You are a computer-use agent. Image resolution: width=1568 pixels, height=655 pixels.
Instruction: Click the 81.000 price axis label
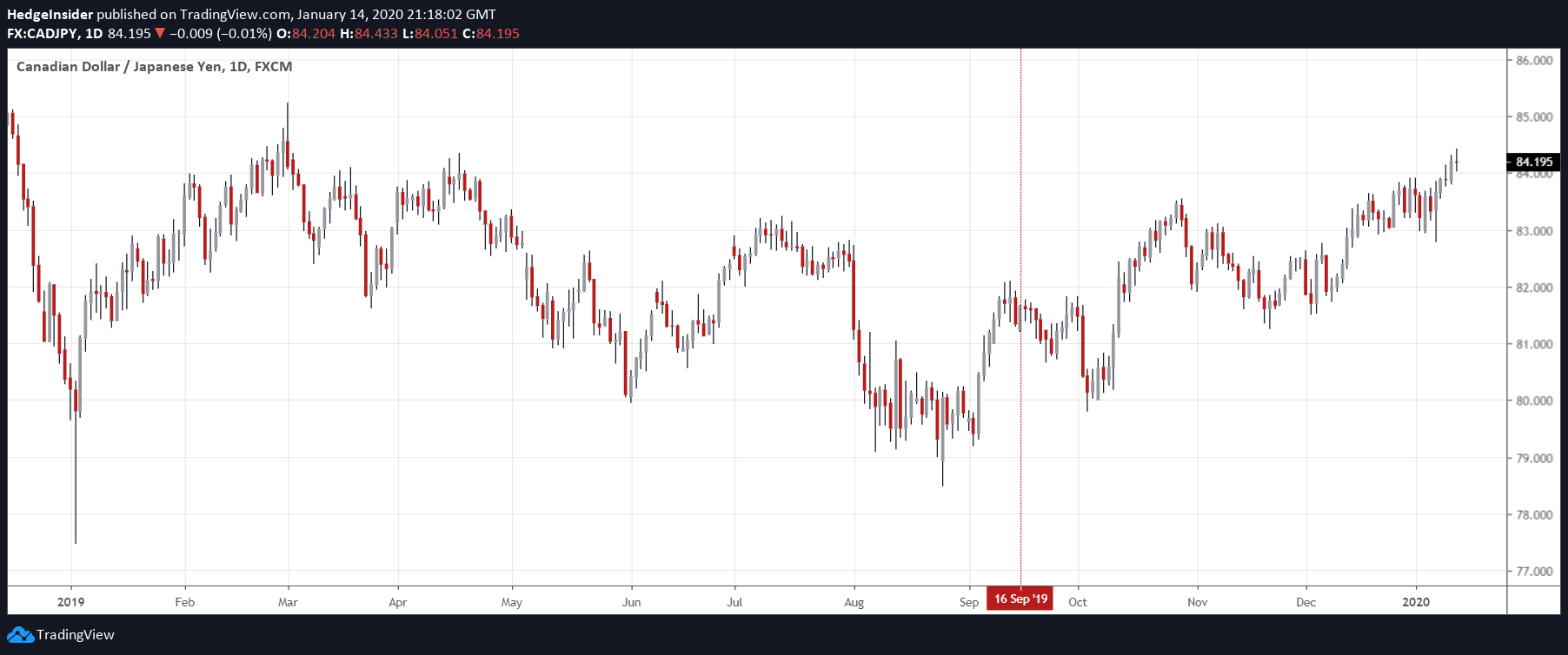tap(1534, 344)
